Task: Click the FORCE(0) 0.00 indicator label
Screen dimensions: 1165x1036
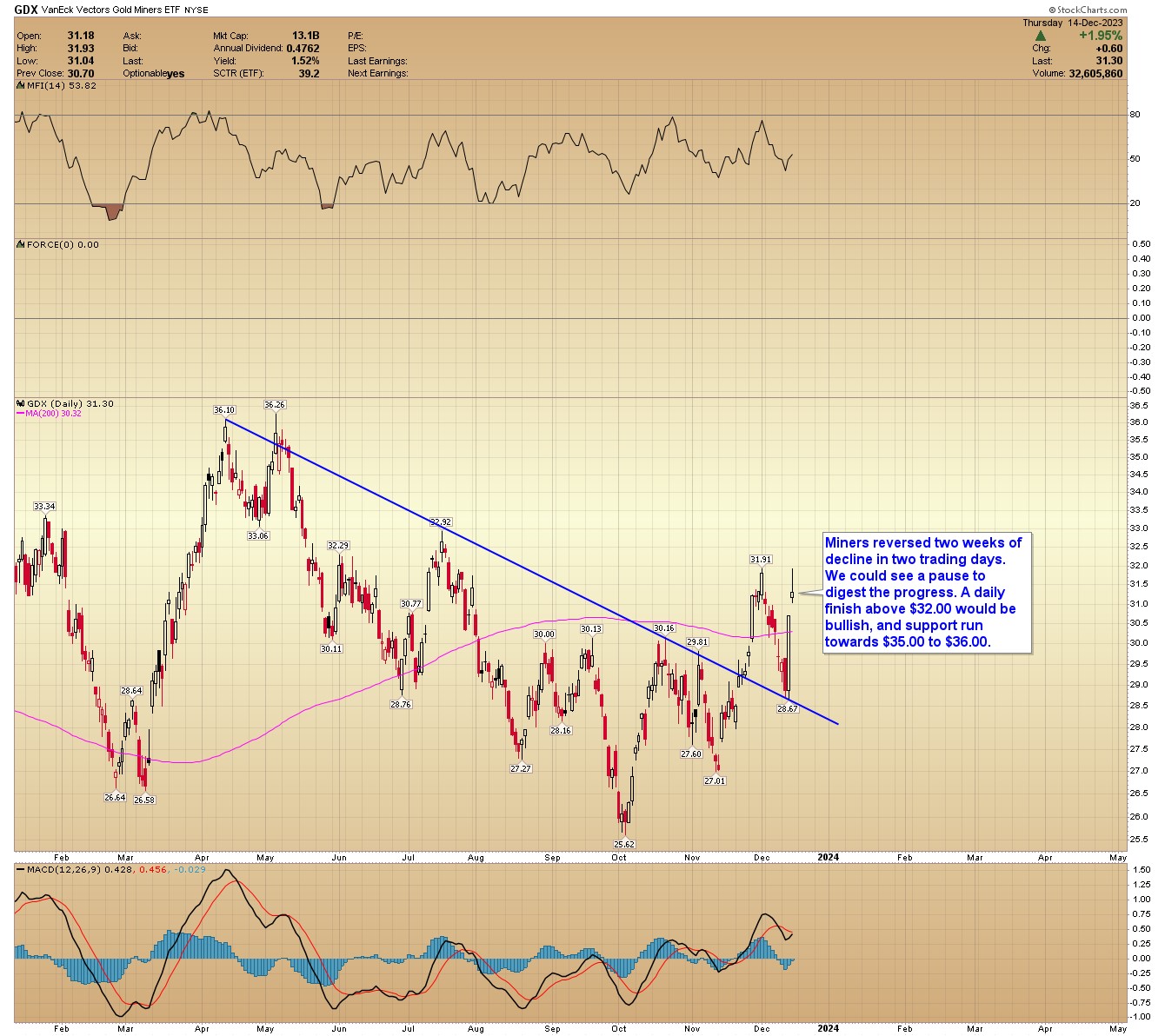Action: [x=63, y=245]
